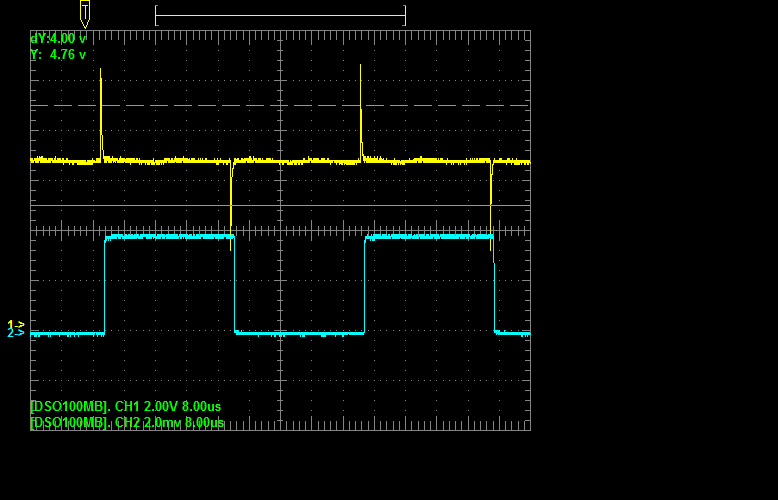The height and width of the screenshot is (500, 778).
Task: Select the cyan CH2 ground level marker
Action: pyautogui.click(x=15, y=332)
